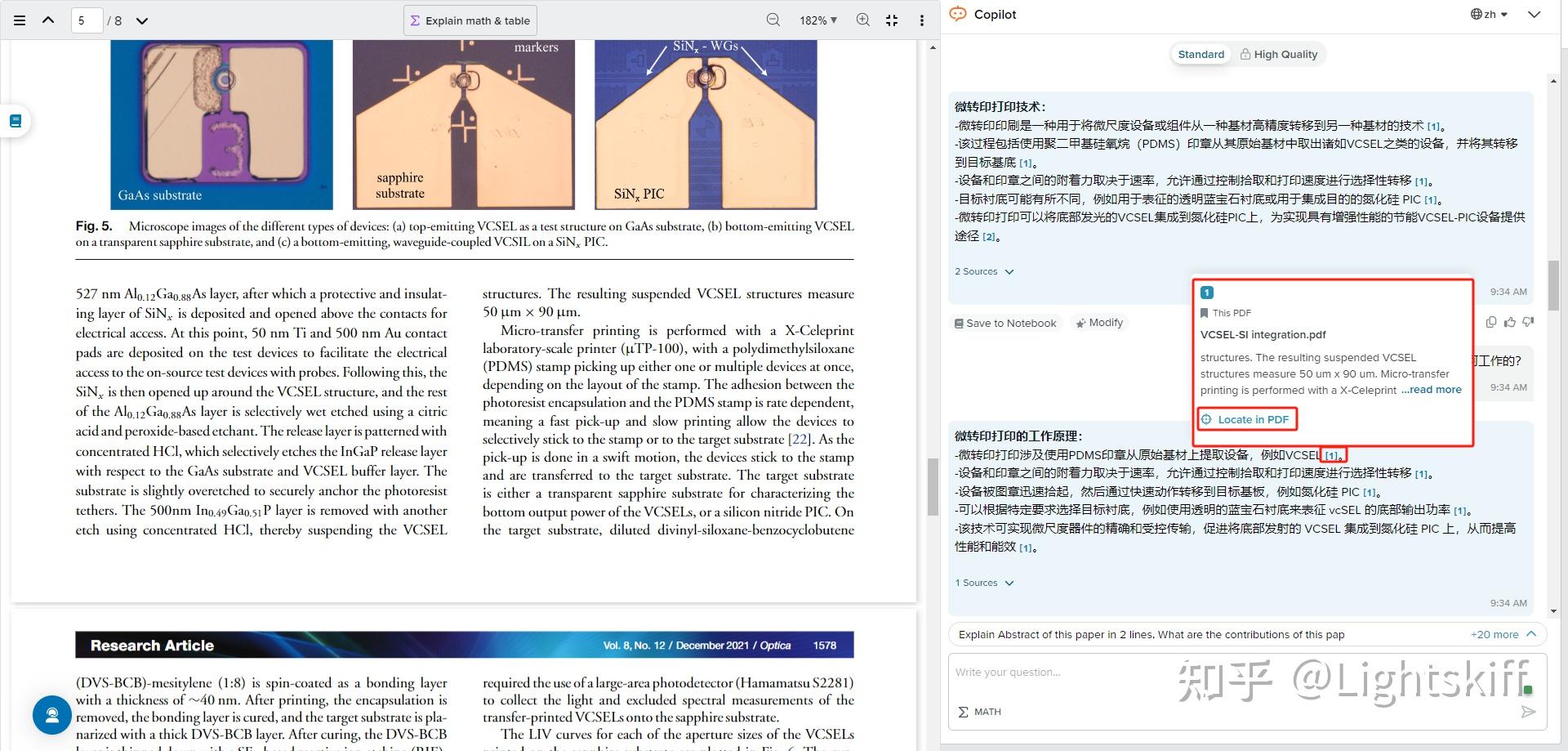Give thumbs down to the Copilot response
The height and width of the screenshot is (751, 1568).
coord(1528,322)
